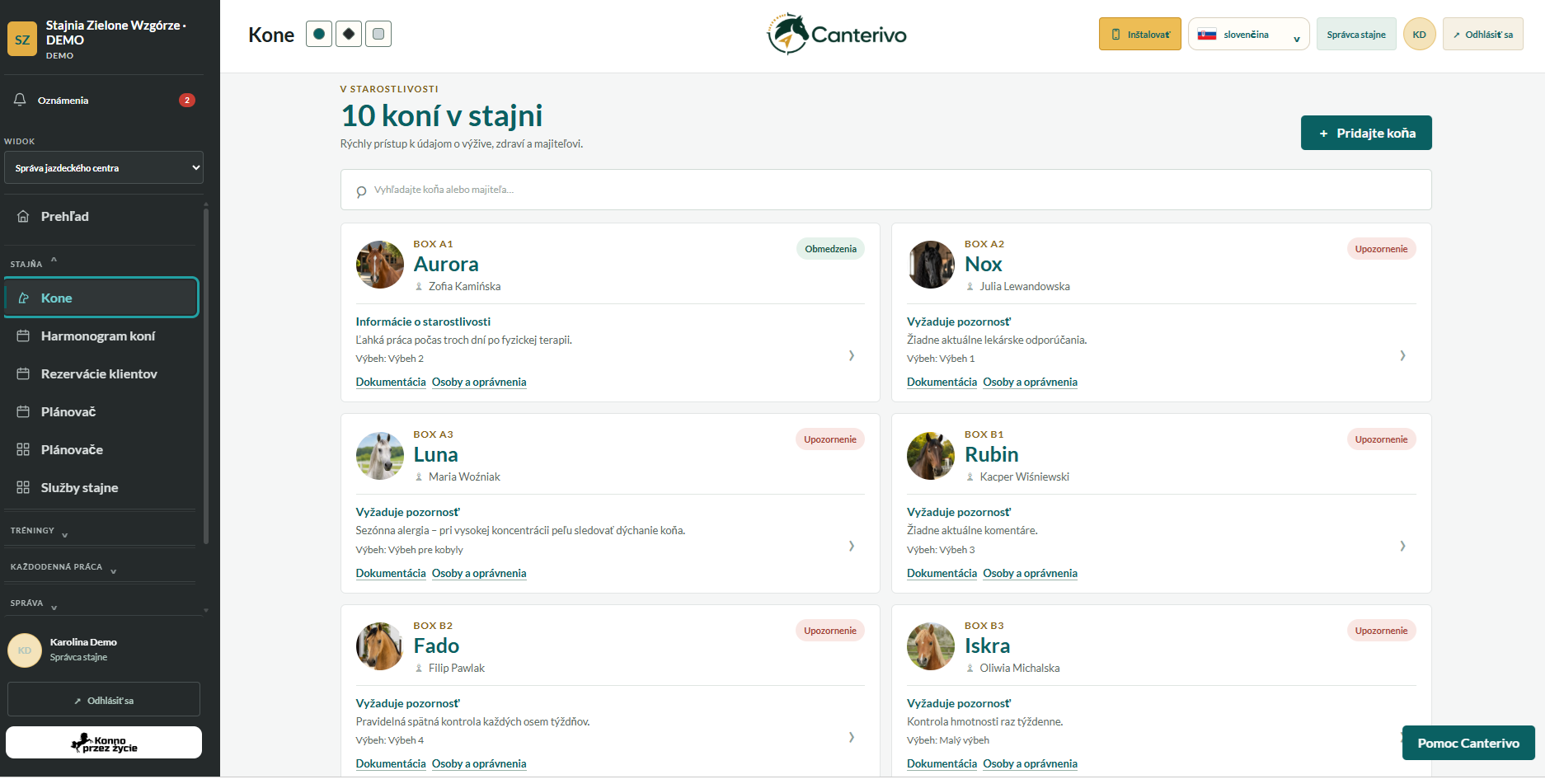1545x784 pixels.
Task: Expand the TRÉNINGY sidebar section
Action: (x=39, y=532)
